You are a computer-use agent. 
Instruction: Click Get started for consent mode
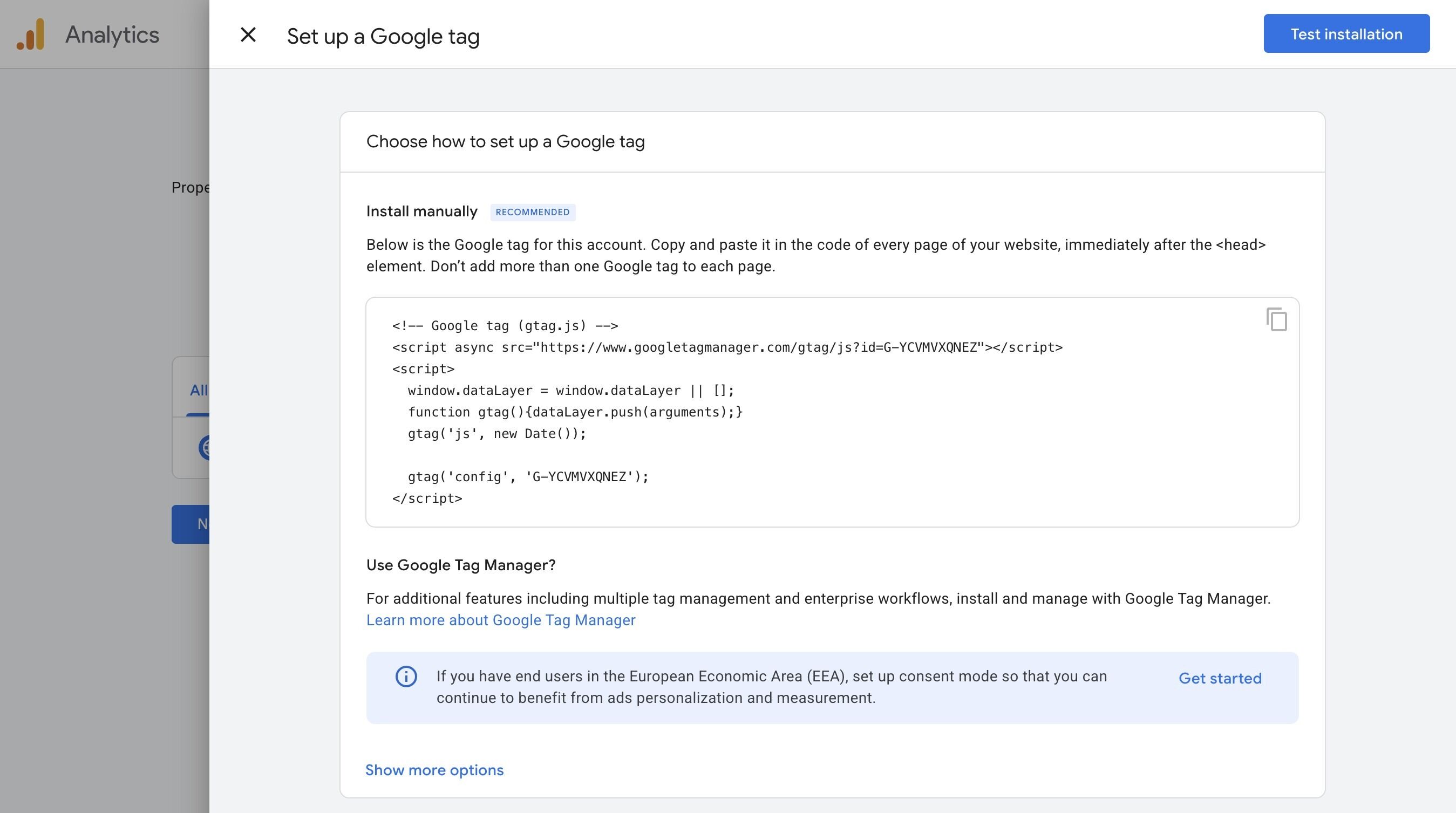[1220, 678]
